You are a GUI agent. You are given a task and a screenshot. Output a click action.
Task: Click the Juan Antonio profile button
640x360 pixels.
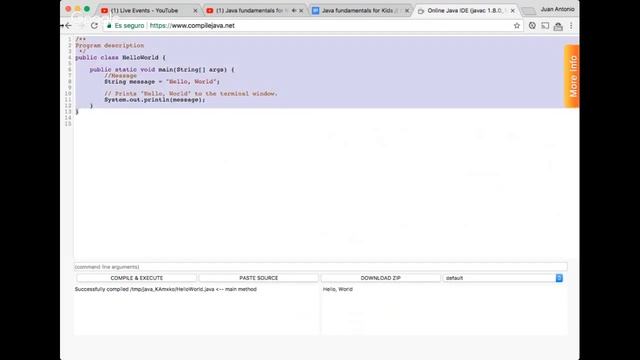(x=557, y=9)
